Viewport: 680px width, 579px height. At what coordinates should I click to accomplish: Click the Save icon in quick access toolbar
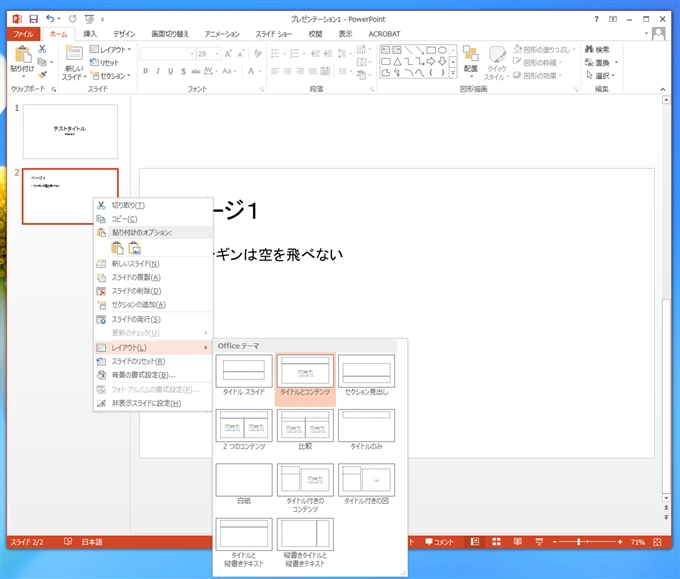pos(33,19)
